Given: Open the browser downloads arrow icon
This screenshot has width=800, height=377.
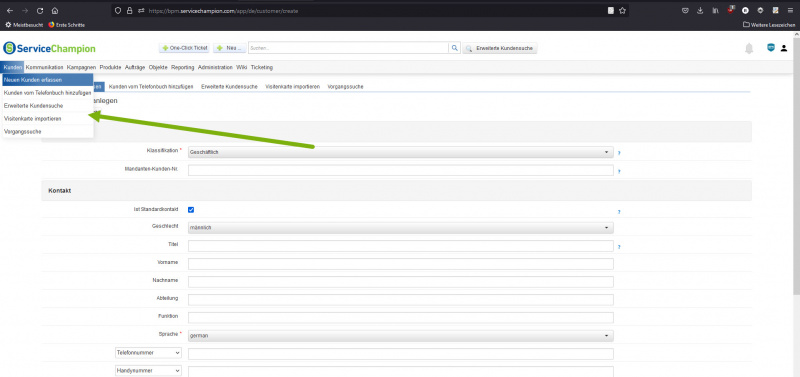Looking at the screenshot, I should click(700, 10).
